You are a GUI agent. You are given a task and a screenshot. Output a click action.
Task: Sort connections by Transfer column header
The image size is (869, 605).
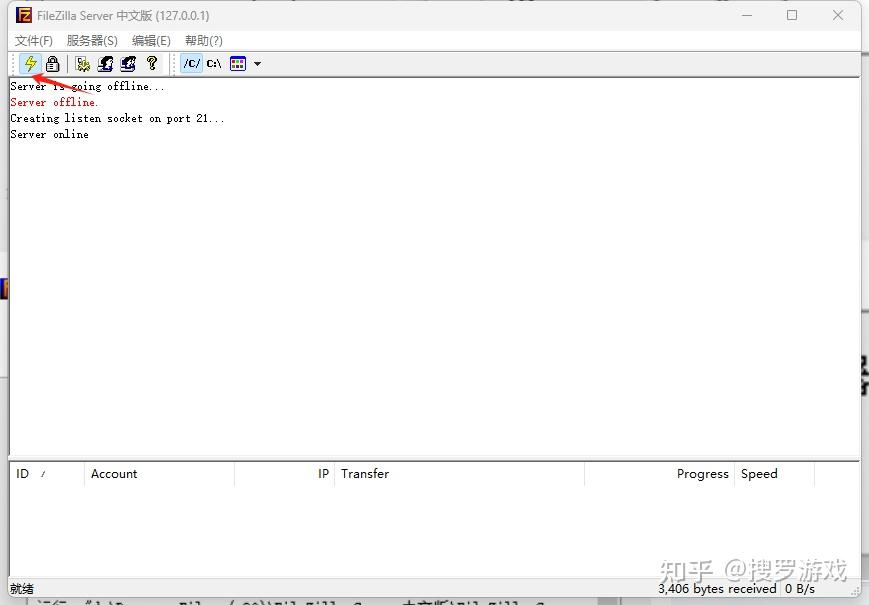pos(459,474)
